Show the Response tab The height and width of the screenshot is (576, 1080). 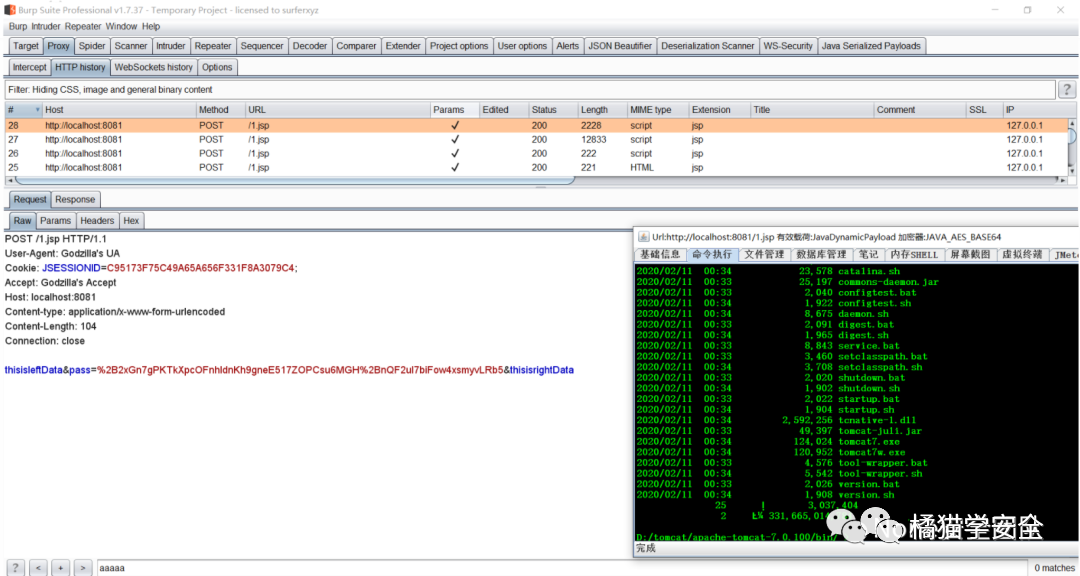tap(75, 199)
